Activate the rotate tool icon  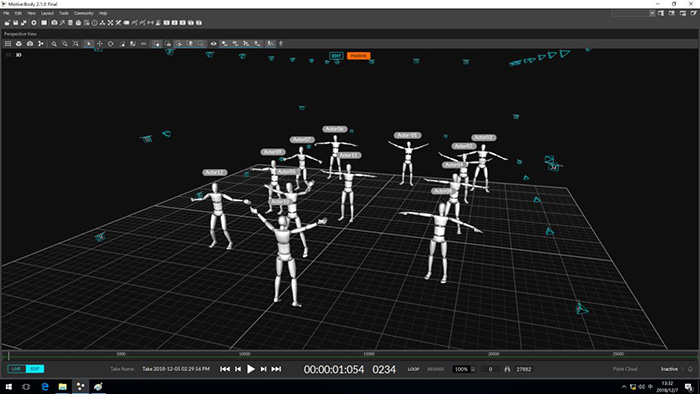coord(111,44)
